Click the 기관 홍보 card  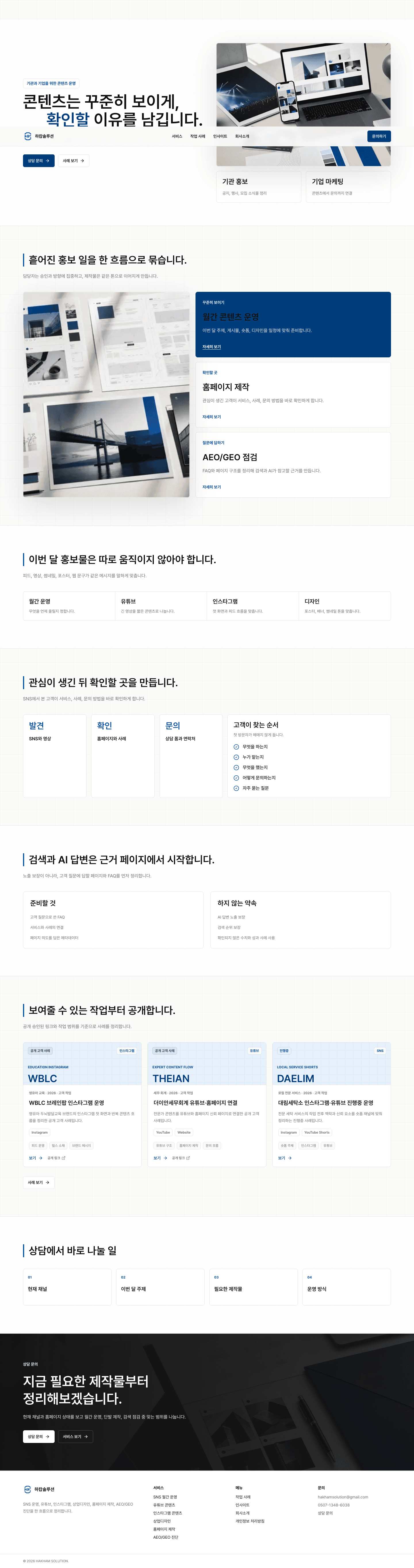[x=259, y=186]
